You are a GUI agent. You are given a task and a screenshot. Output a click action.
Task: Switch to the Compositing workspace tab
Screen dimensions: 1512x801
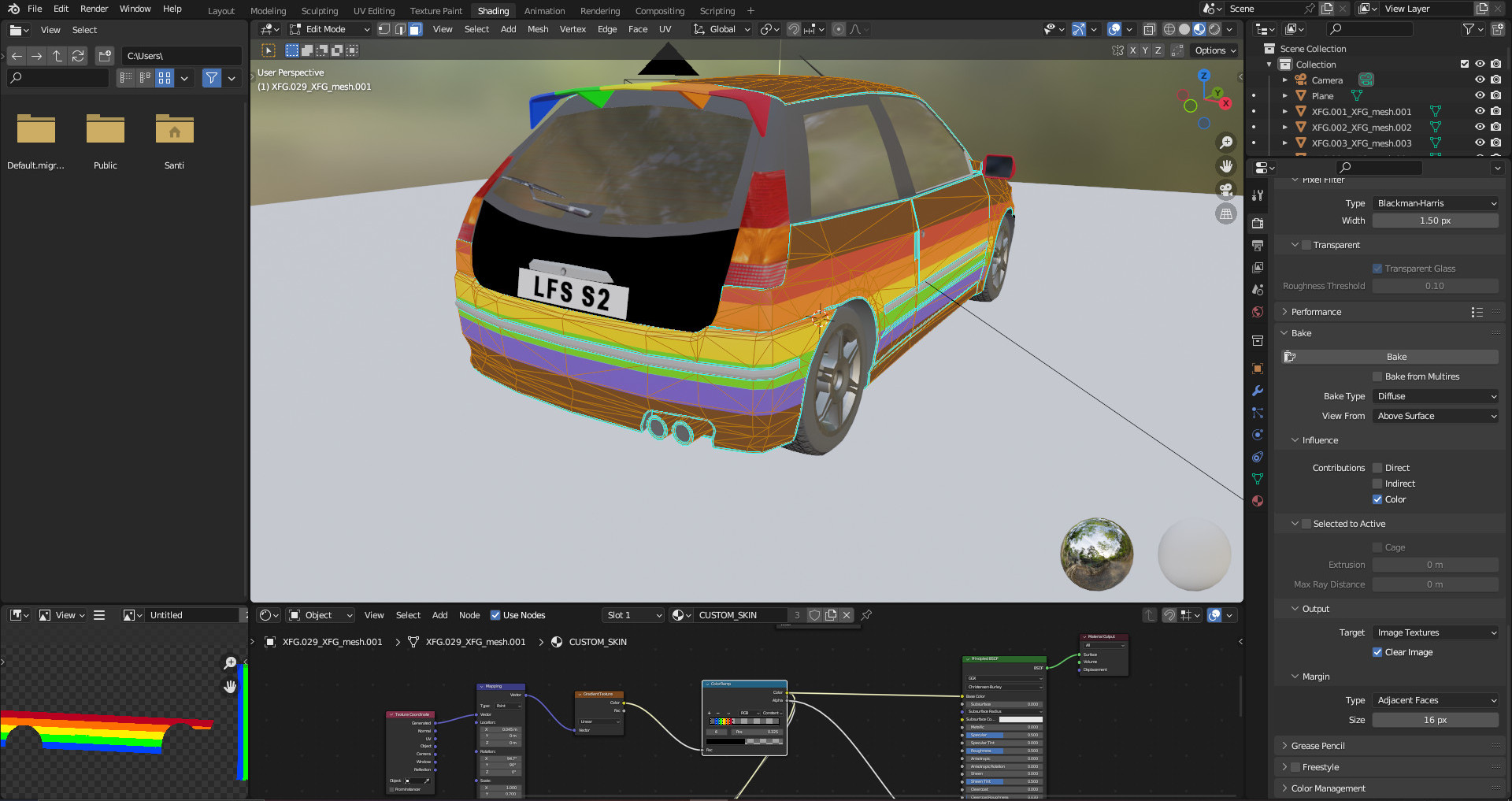point(660,11)
